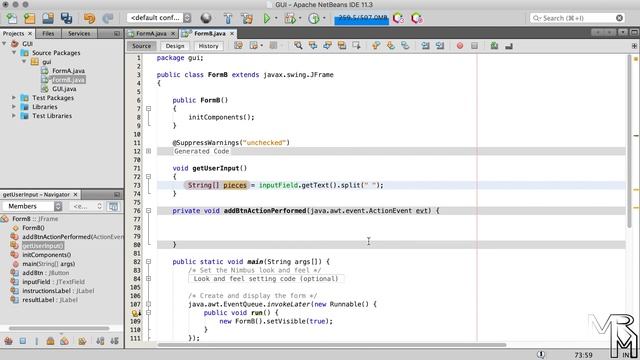Click the History view button
This screenshot has height=360, width=640.
click(x=209, y=46)
